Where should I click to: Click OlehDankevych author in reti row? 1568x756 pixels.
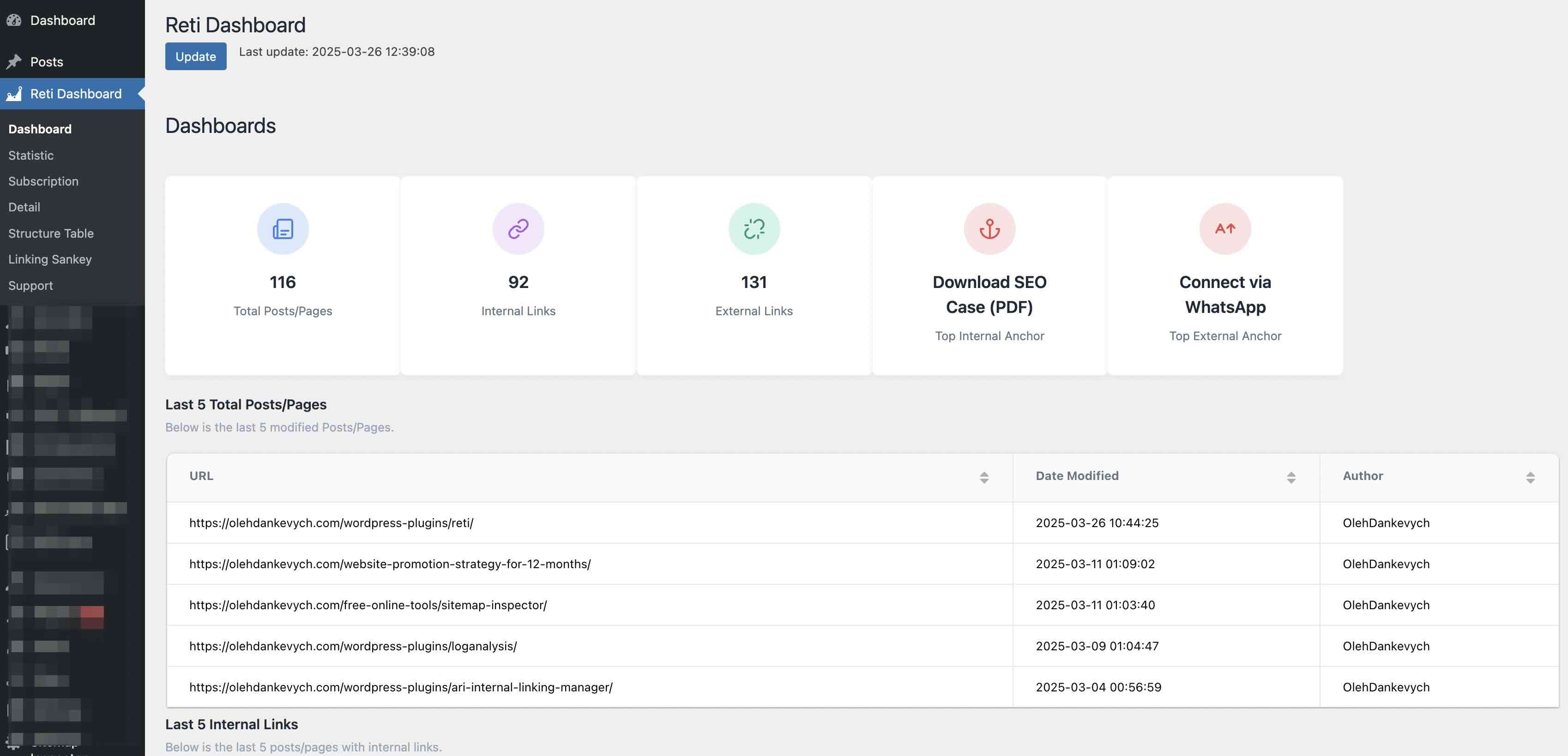(1386, 523)
